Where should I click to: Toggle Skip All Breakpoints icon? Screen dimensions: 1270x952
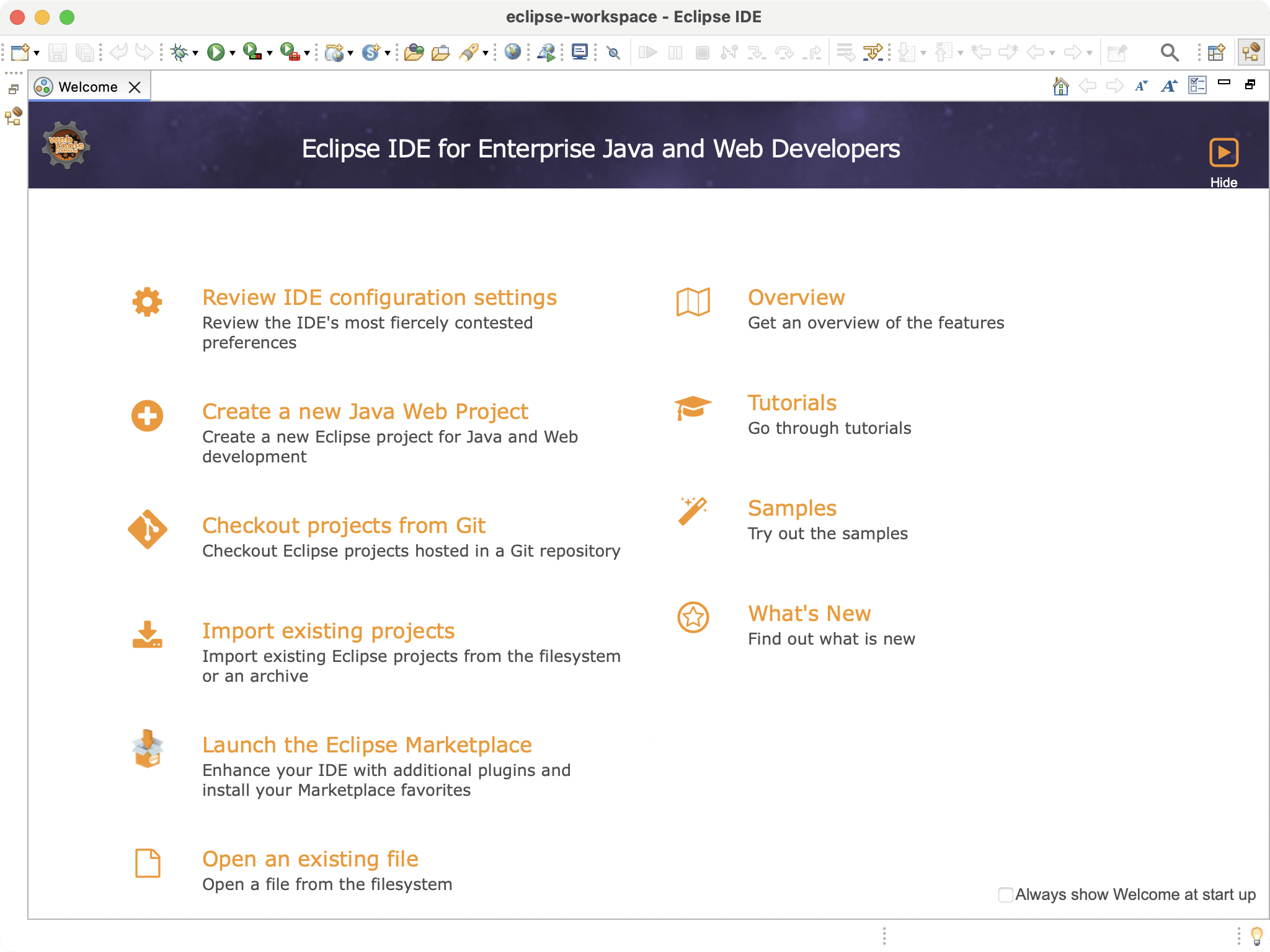(614, 53)
